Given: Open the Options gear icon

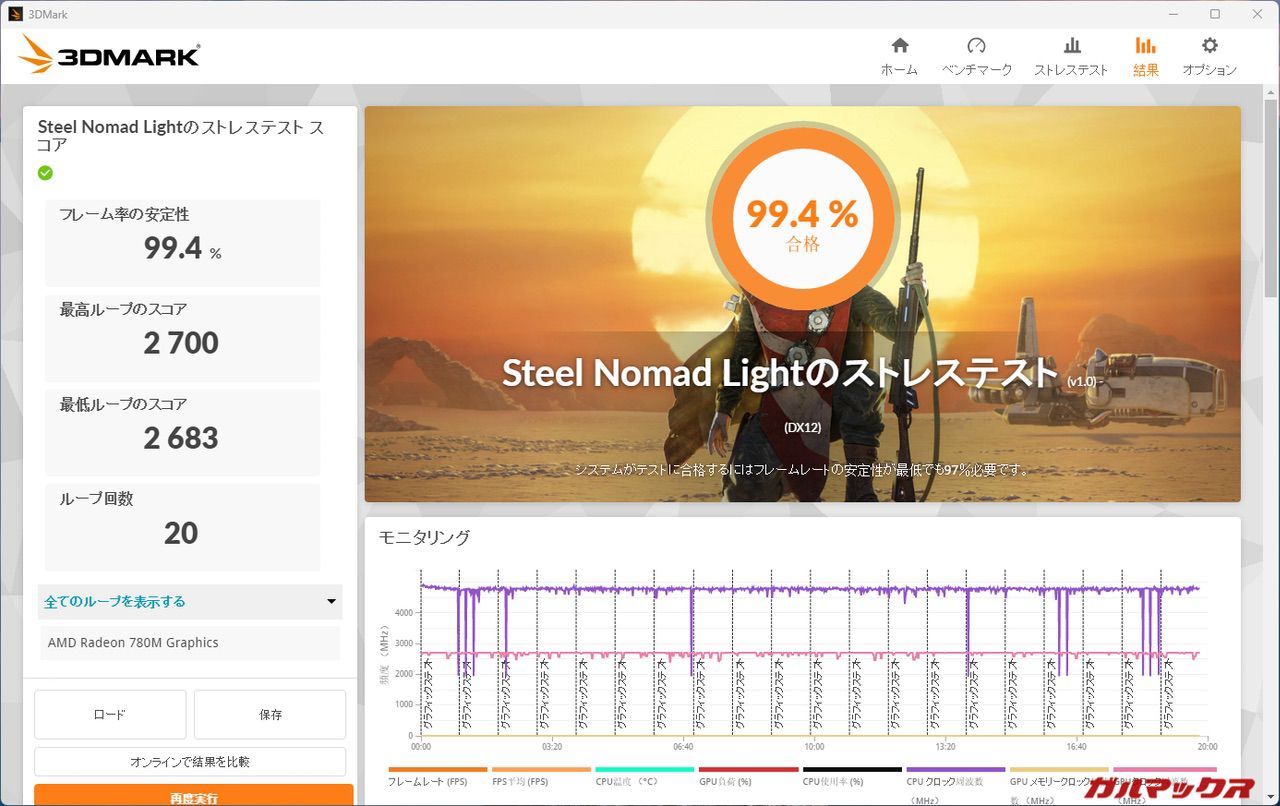Looking at the screenshot, I should [x=1209, y=46].
